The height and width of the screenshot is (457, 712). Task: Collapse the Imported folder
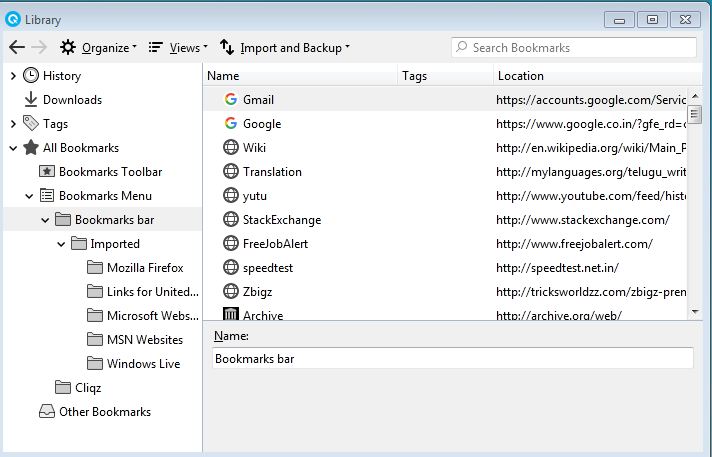(x=61, y=244)
